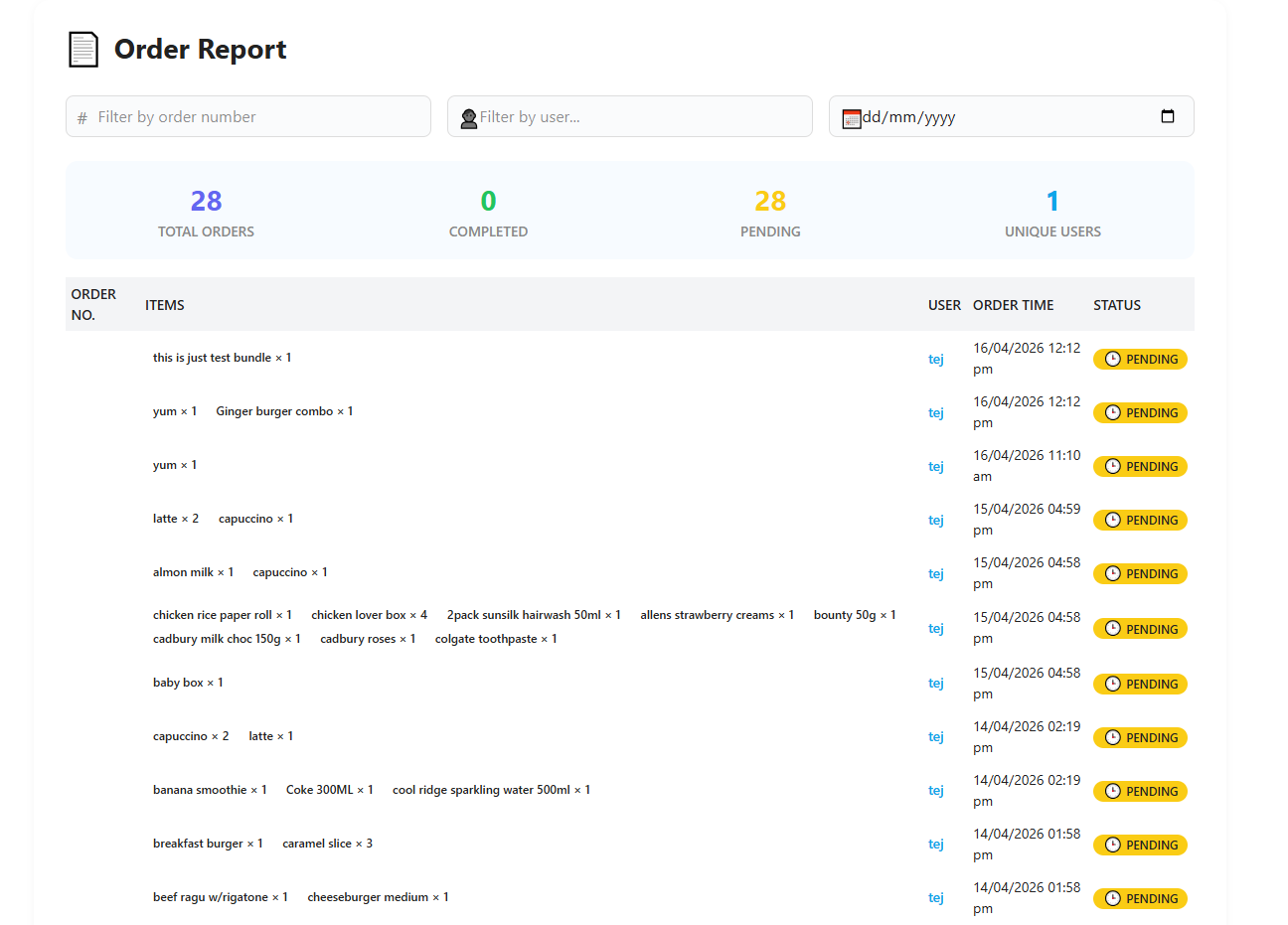Click the dd/mm/yyyy date filter field
This screenshot has height=925, width=1288.
[1012, 116]
